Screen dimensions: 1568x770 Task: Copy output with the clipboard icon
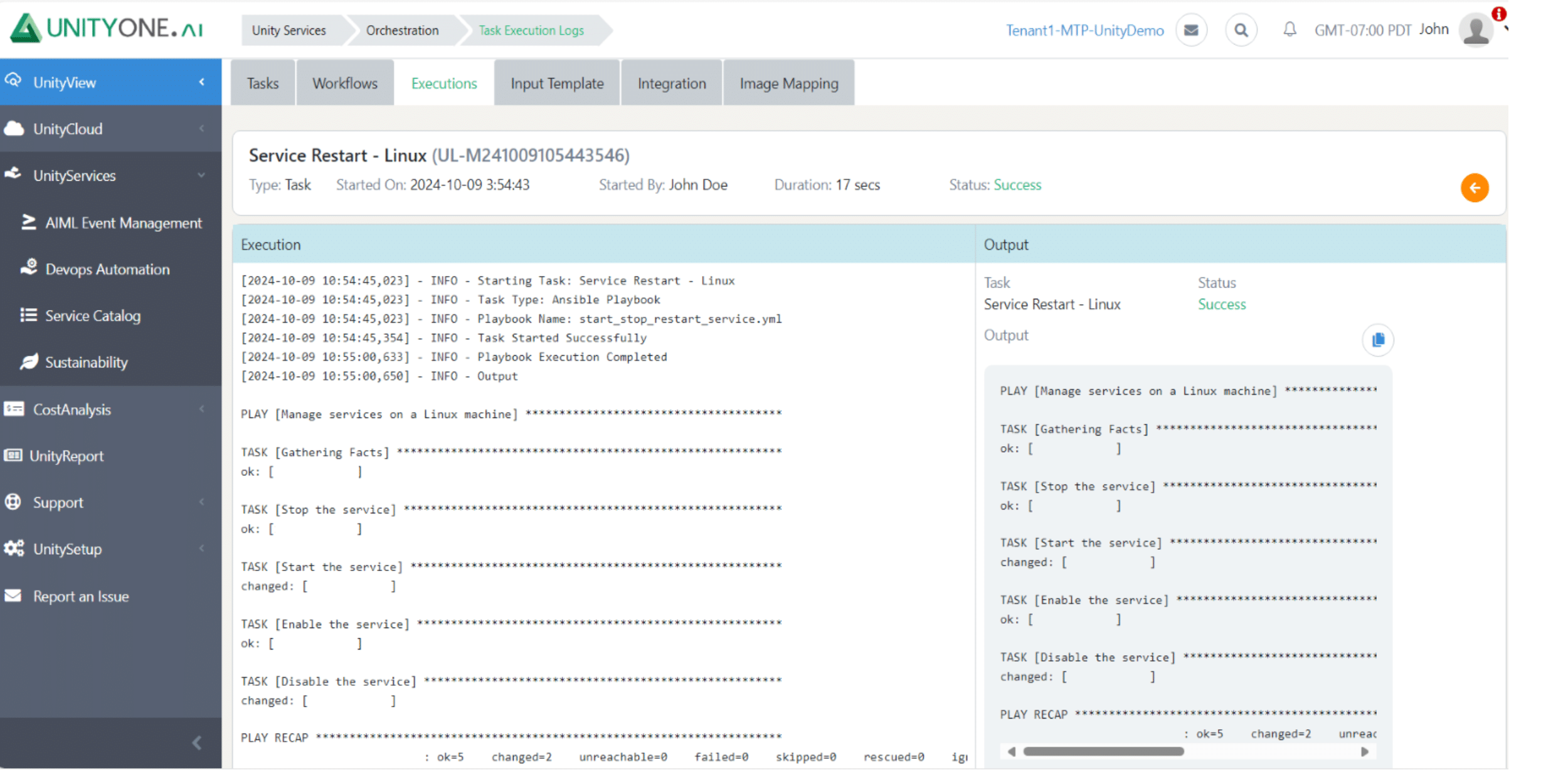pyautogui.click(x=1377, y=340)
